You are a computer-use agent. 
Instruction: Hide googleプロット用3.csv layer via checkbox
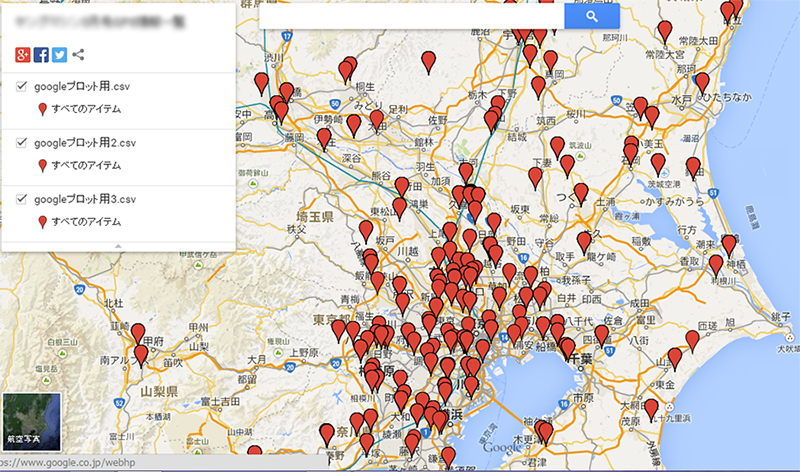click(x=22, y=199)
